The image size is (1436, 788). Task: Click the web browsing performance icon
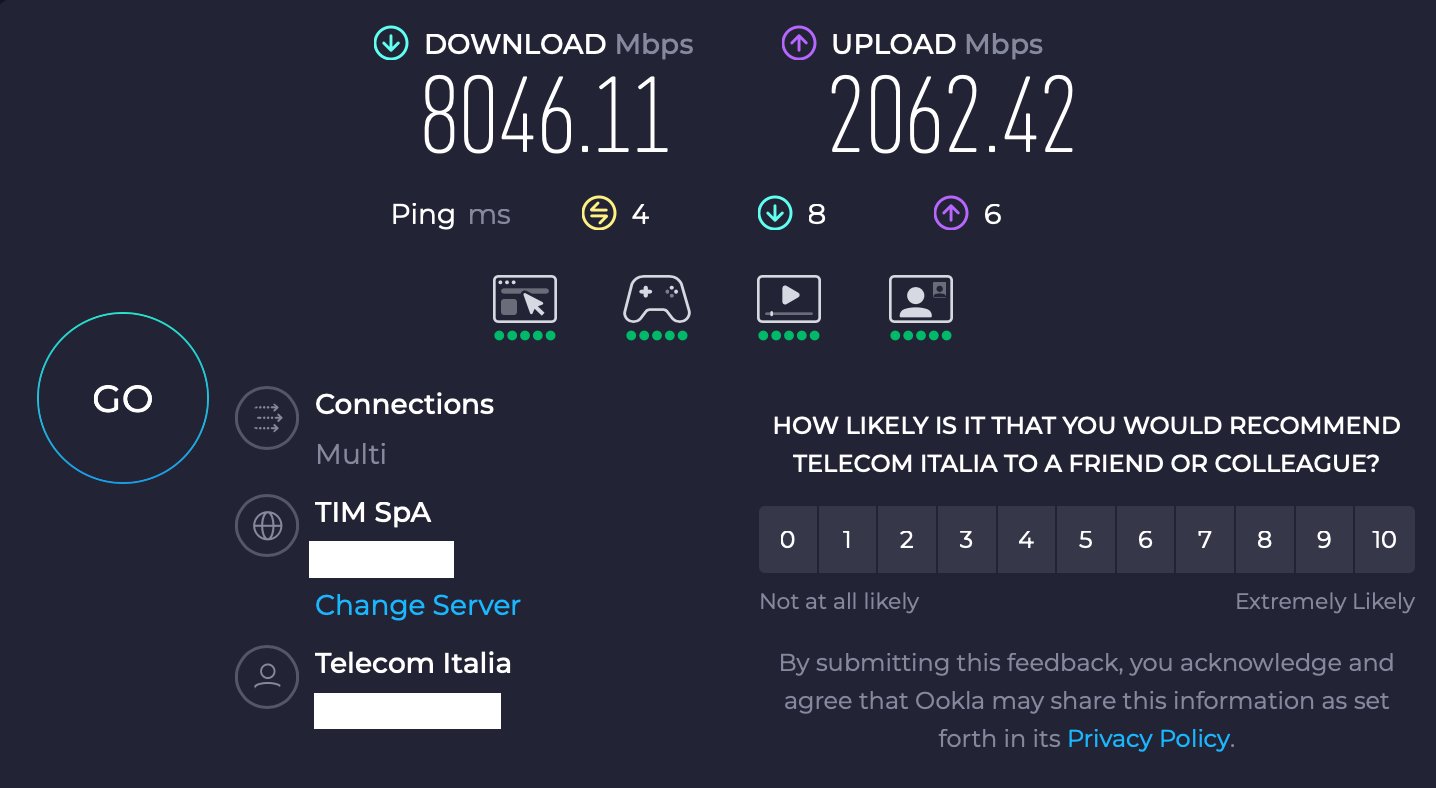tap(524, 299)
